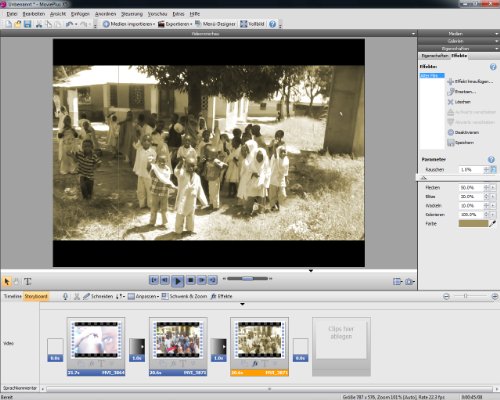Click the Farbe color swatch
This screenshot has width=500, height=400.
(473, 224)
